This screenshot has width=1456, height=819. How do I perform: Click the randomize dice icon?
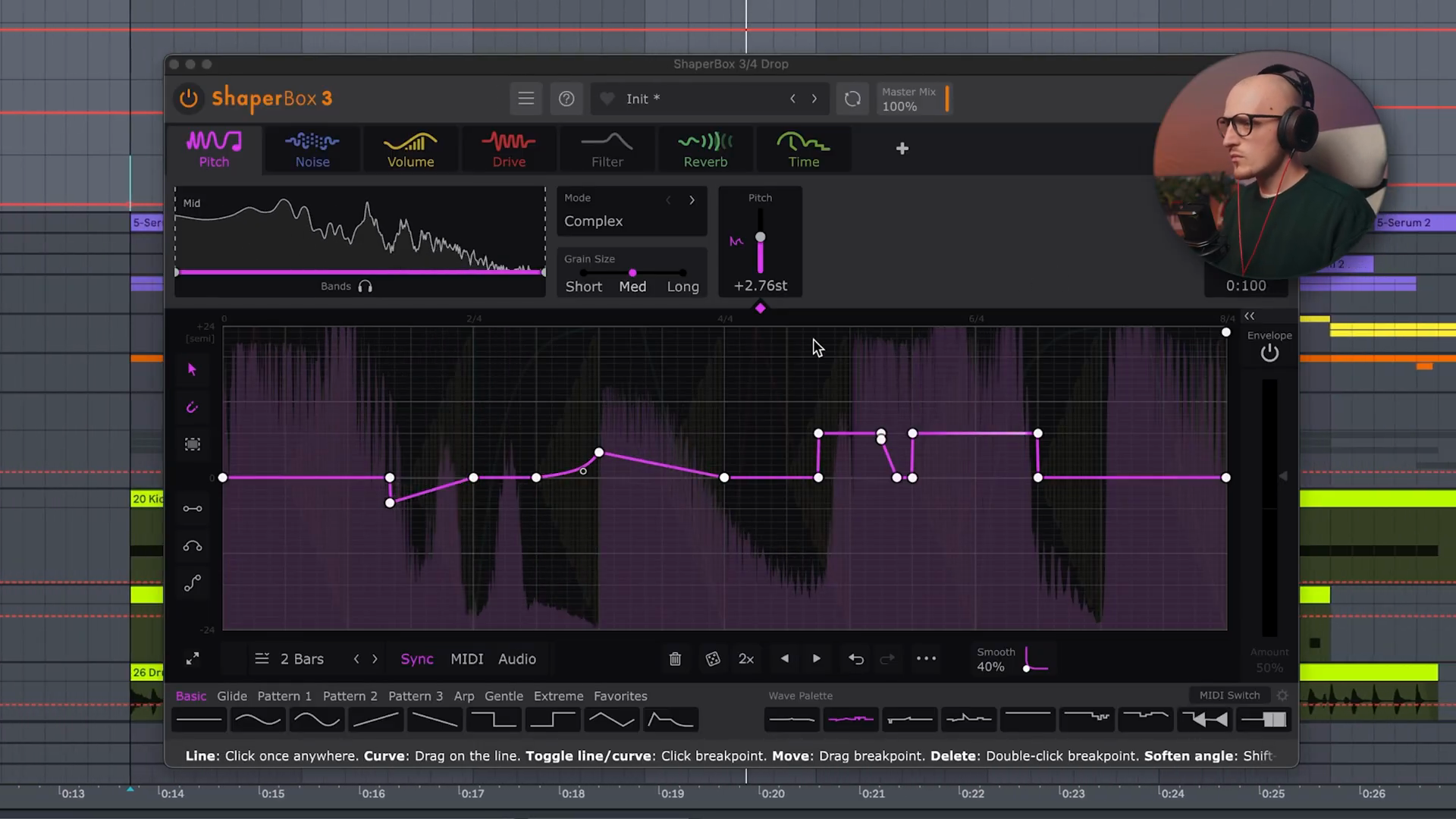click(713, 659)
